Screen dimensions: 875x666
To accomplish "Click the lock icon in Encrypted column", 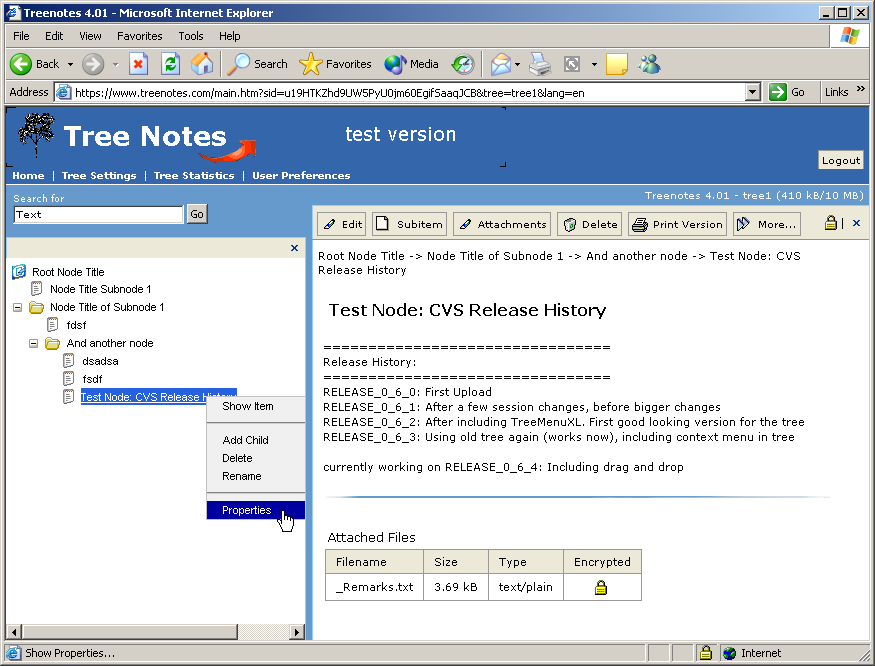I will click(x=601, y=587).
